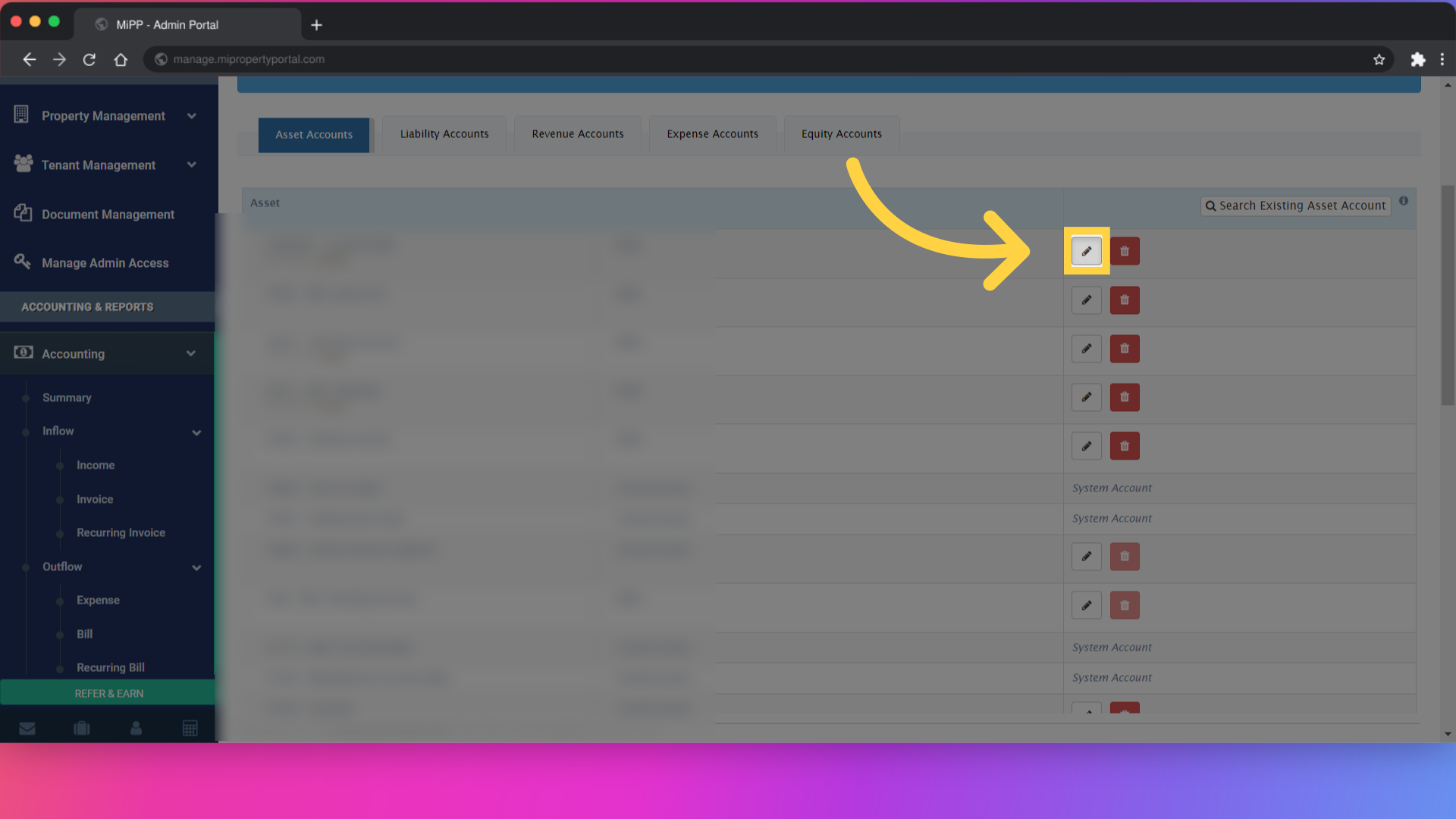The image size is (1456, 819).
Task: Switch to the Liability Accounts tab
Action: 444,134
